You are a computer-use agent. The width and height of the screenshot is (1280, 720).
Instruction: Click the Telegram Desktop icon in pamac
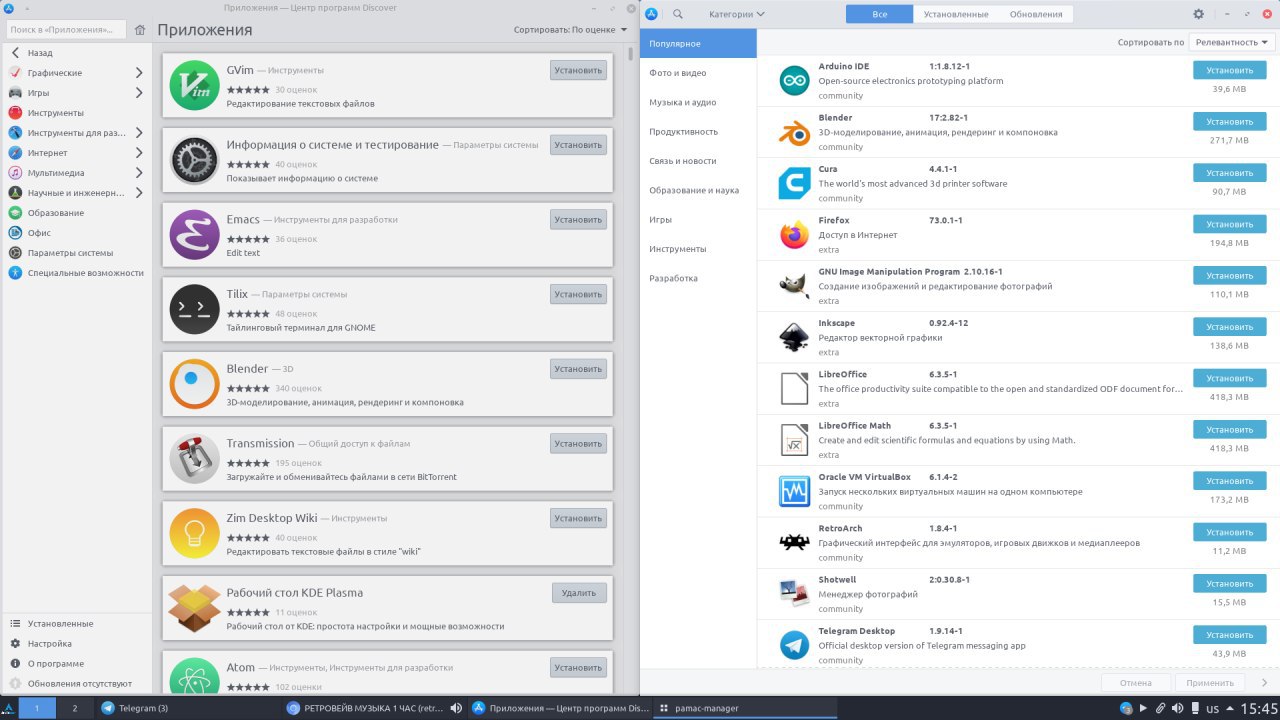pos(794,646)
